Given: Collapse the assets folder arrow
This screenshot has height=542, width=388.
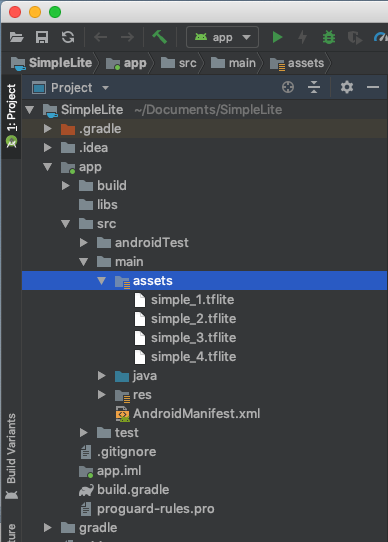Looking at the screenshot, I should (101, 281).
